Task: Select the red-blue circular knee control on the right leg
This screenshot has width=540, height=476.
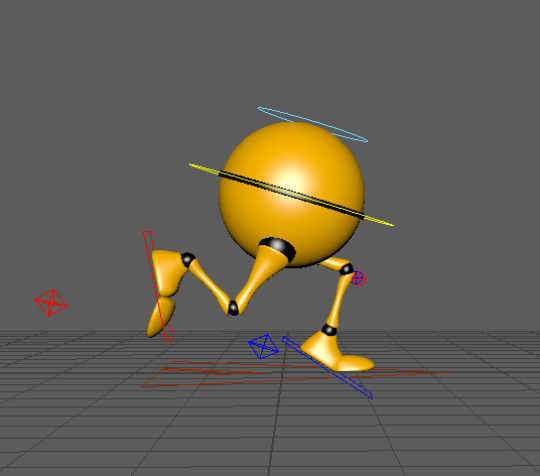Action: 358,278
